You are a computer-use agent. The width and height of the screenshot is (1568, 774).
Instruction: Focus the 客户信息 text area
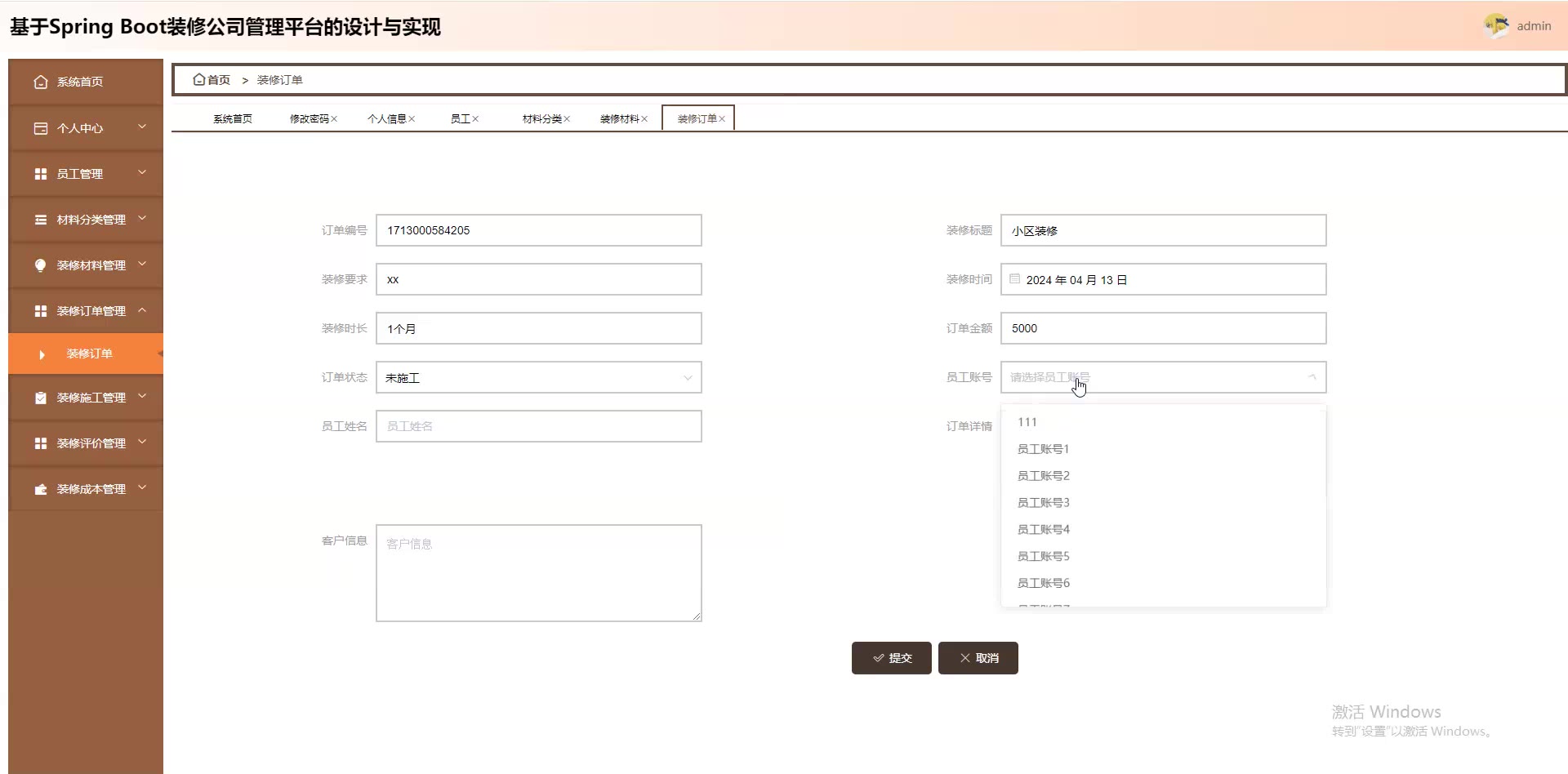[539, 573]
